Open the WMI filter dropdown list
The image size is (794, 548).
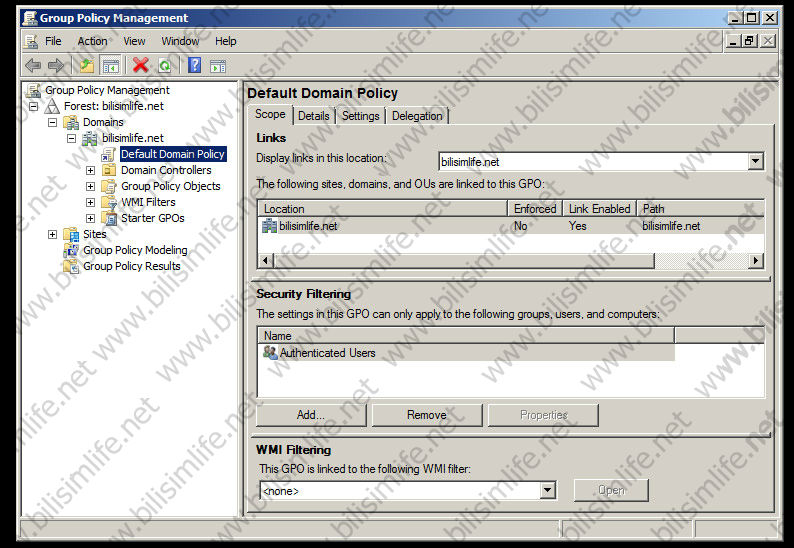coord(547,490)
